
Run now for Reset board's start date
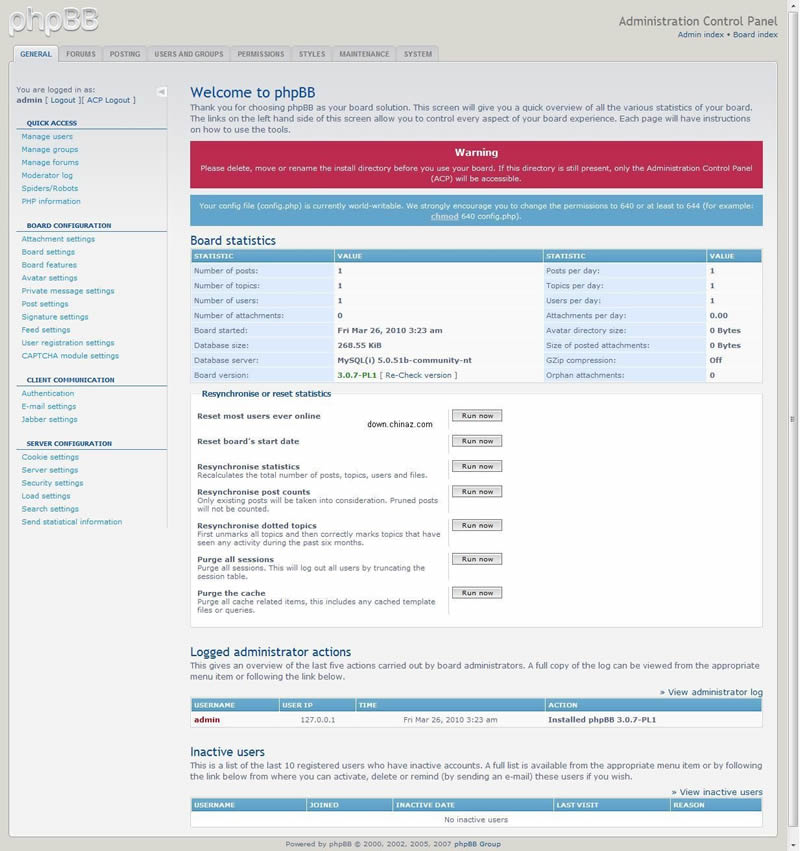pos(477,441)
